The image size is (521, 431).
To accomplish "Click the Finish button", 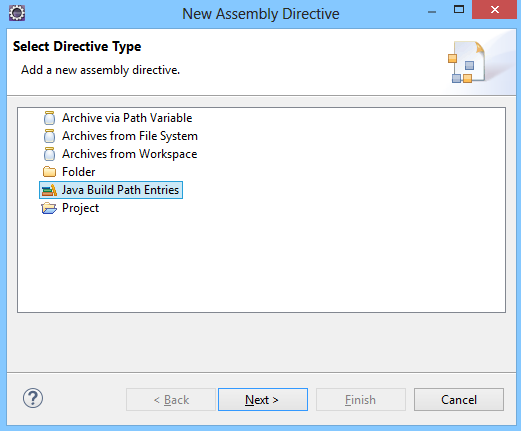I will 361,399.
